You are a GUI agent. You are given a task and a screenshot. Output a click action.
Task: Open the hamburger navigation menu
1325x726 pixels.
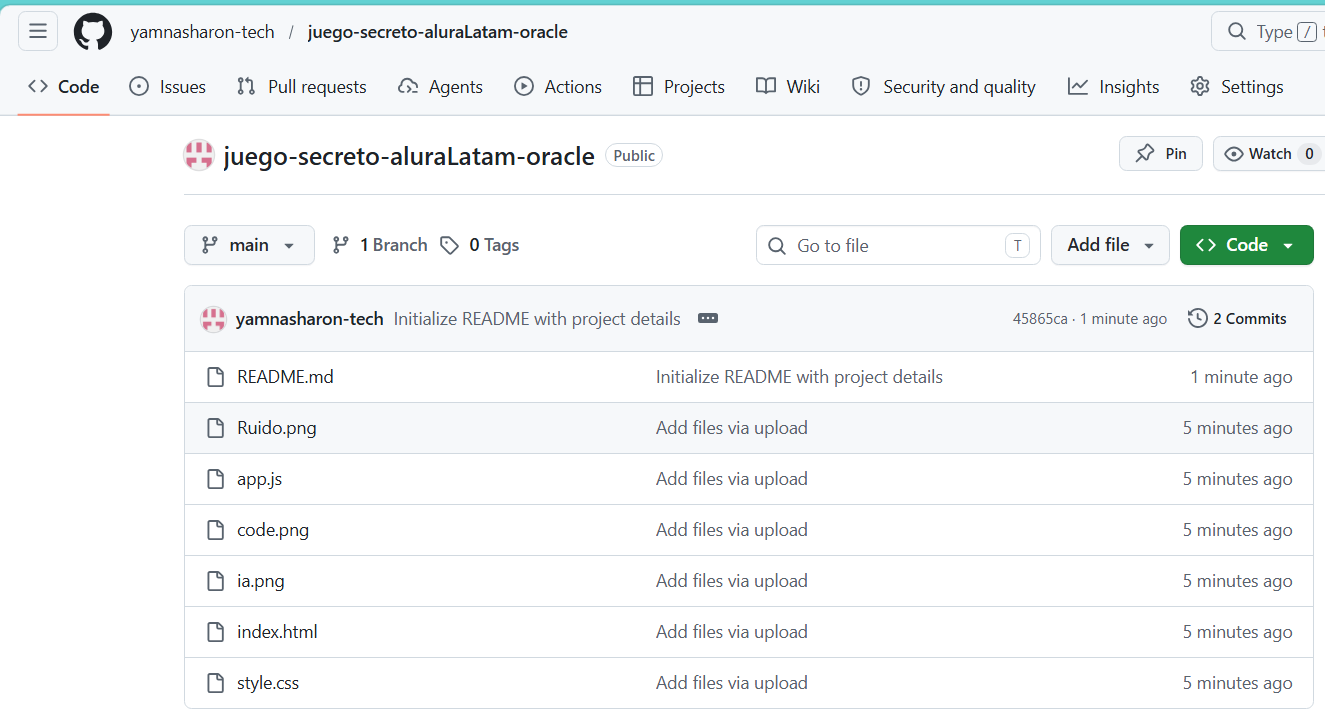coord(38,32)
